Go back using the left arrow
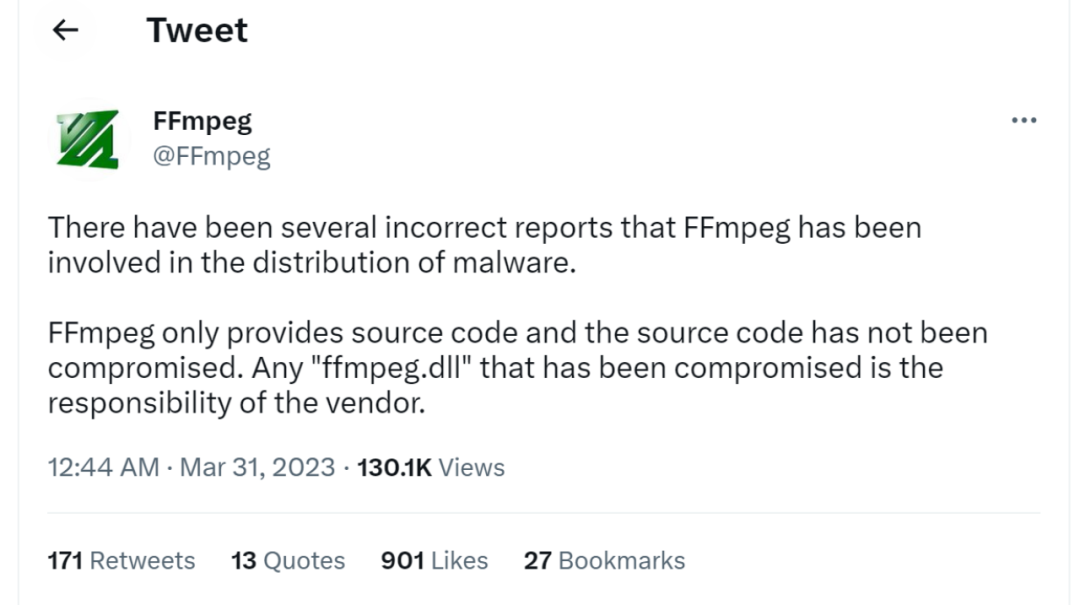 tap(65, 31)
